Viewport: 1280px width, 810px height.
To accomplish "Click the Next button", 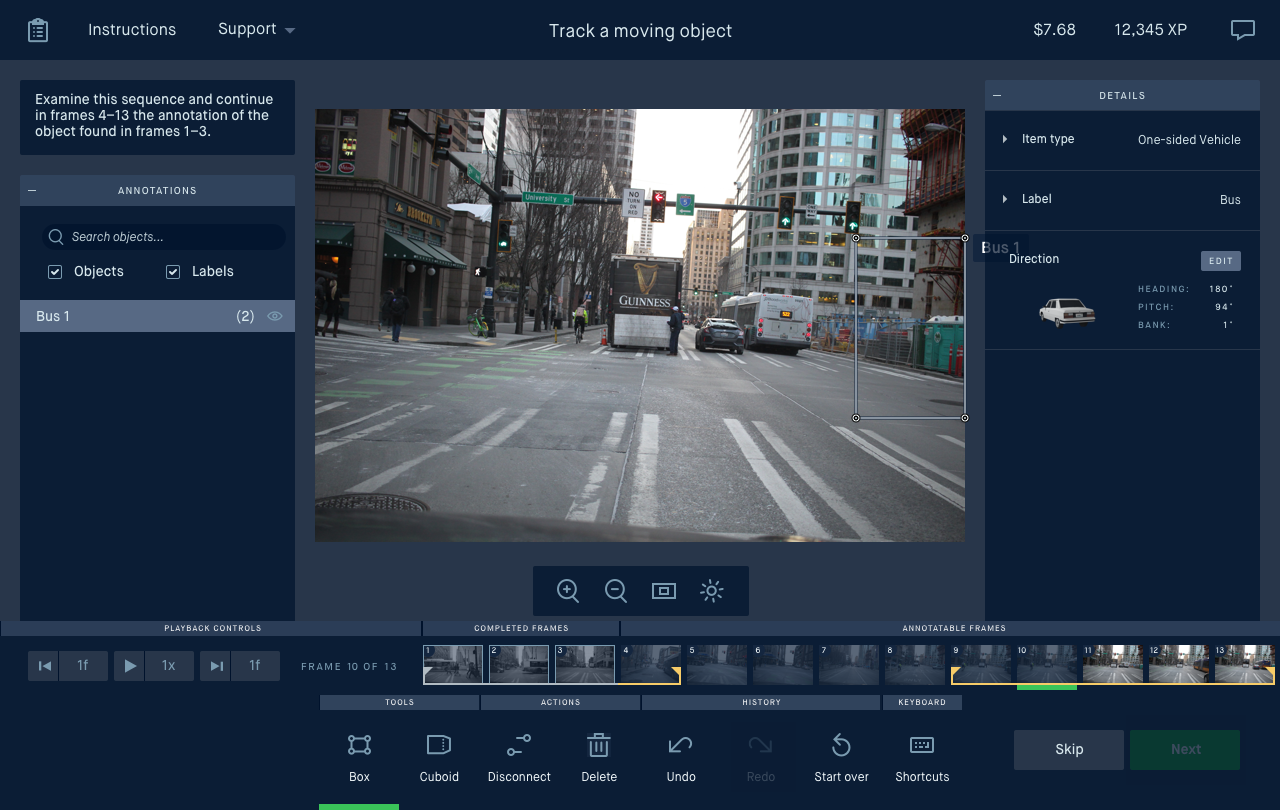I will [1185, 749].
